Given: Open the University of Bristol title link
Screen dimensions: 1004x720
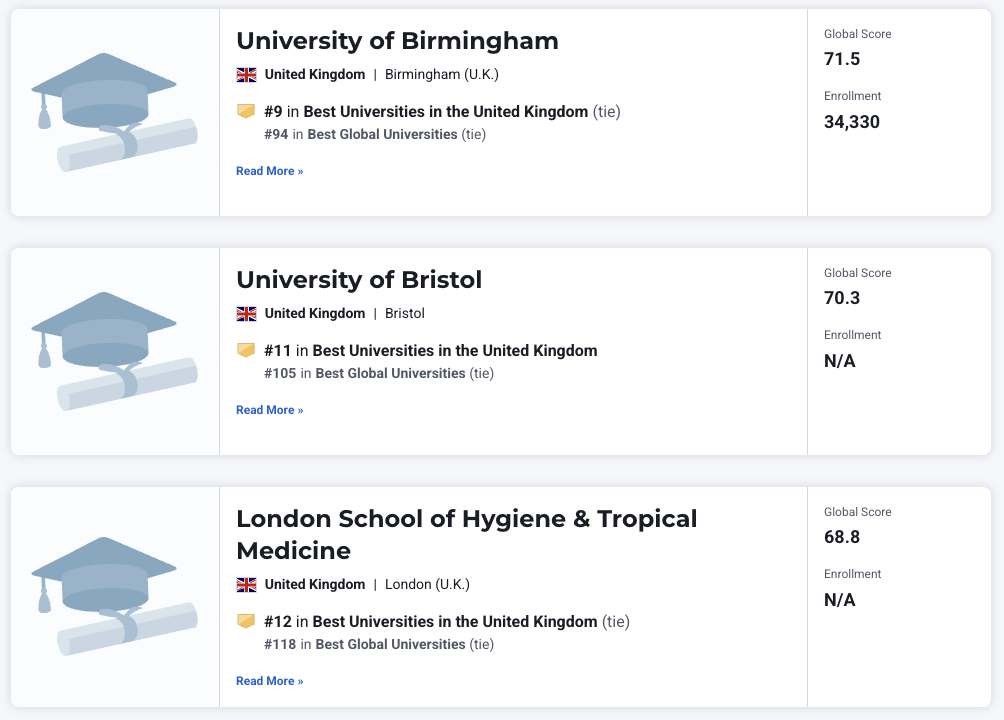Looking at the screenshot, I should pyautogui.click(x=359, y=280).
